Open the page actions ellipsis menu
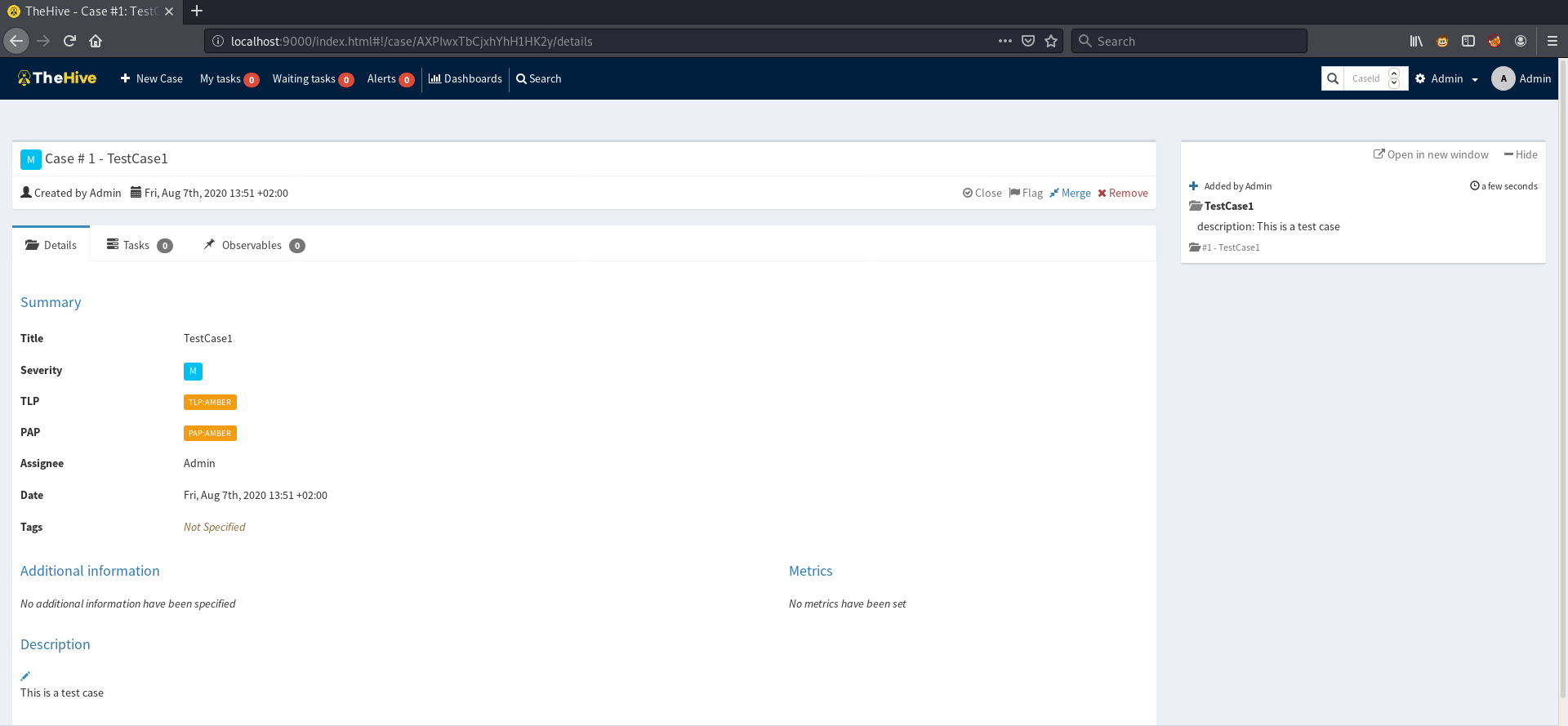 1004,41
